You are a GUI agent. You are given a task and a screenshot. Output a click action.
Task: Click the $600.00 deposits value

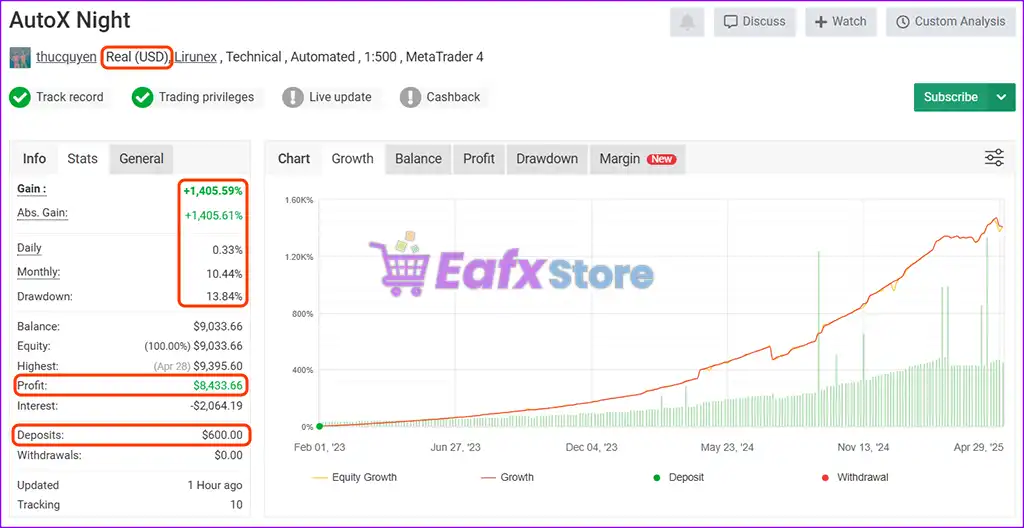222,435
